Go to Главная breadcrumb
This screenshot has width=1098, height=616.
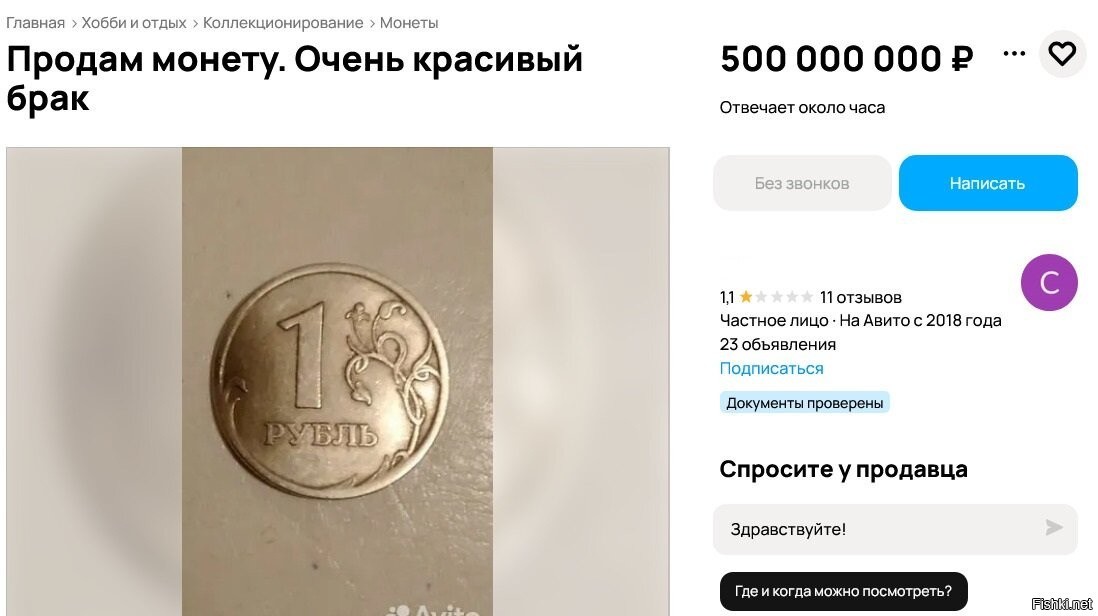[x=35, y=23]
